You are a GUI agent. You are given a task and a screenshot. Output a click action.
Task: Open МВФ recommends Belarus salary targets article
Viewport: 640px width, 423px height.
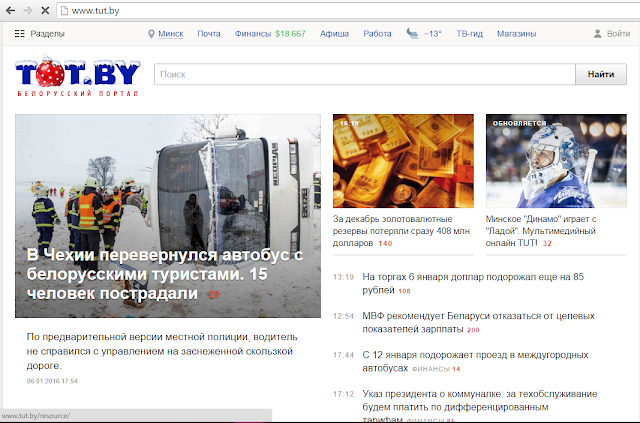coord(478,322)
